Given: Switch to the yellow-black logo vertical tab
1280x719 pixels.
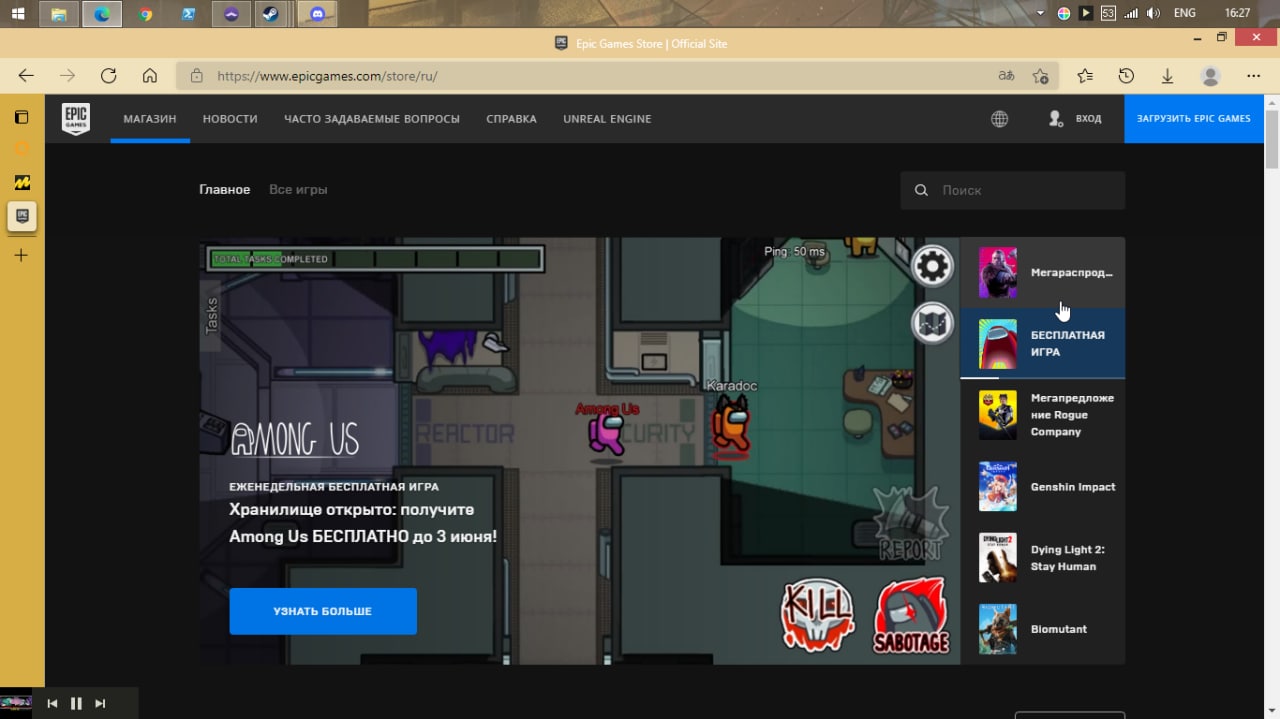Looking at the screenshot, I should click(21, 182).
